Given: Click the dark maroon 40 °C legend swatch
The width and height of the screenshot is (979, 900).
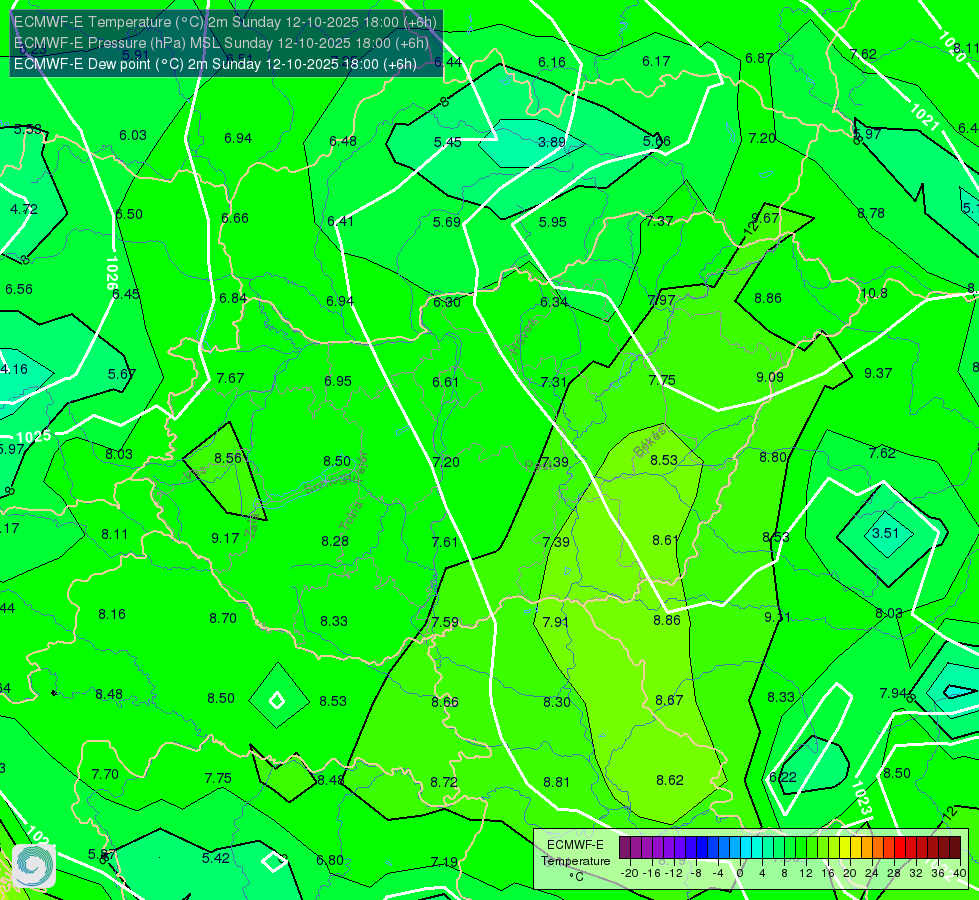Looking at the screenshot, I should (x=955, y=848).
